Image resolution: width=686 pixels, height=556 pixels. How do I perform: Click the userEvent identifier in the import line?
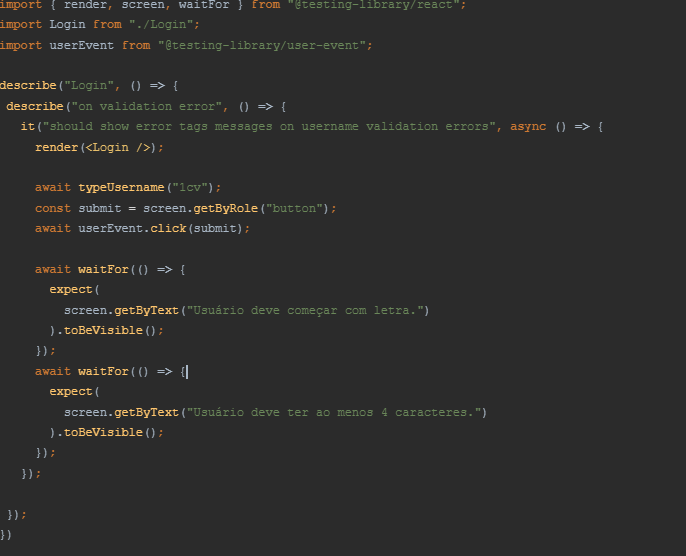click(x=81, y=45)
